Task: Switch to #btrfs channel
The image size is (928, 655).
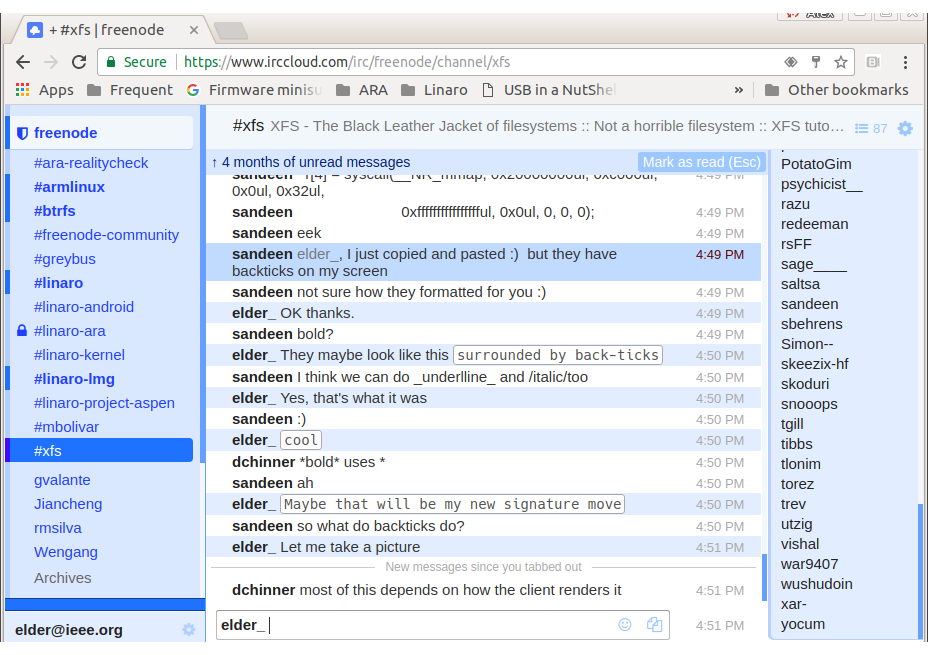Action: (54, 211)
